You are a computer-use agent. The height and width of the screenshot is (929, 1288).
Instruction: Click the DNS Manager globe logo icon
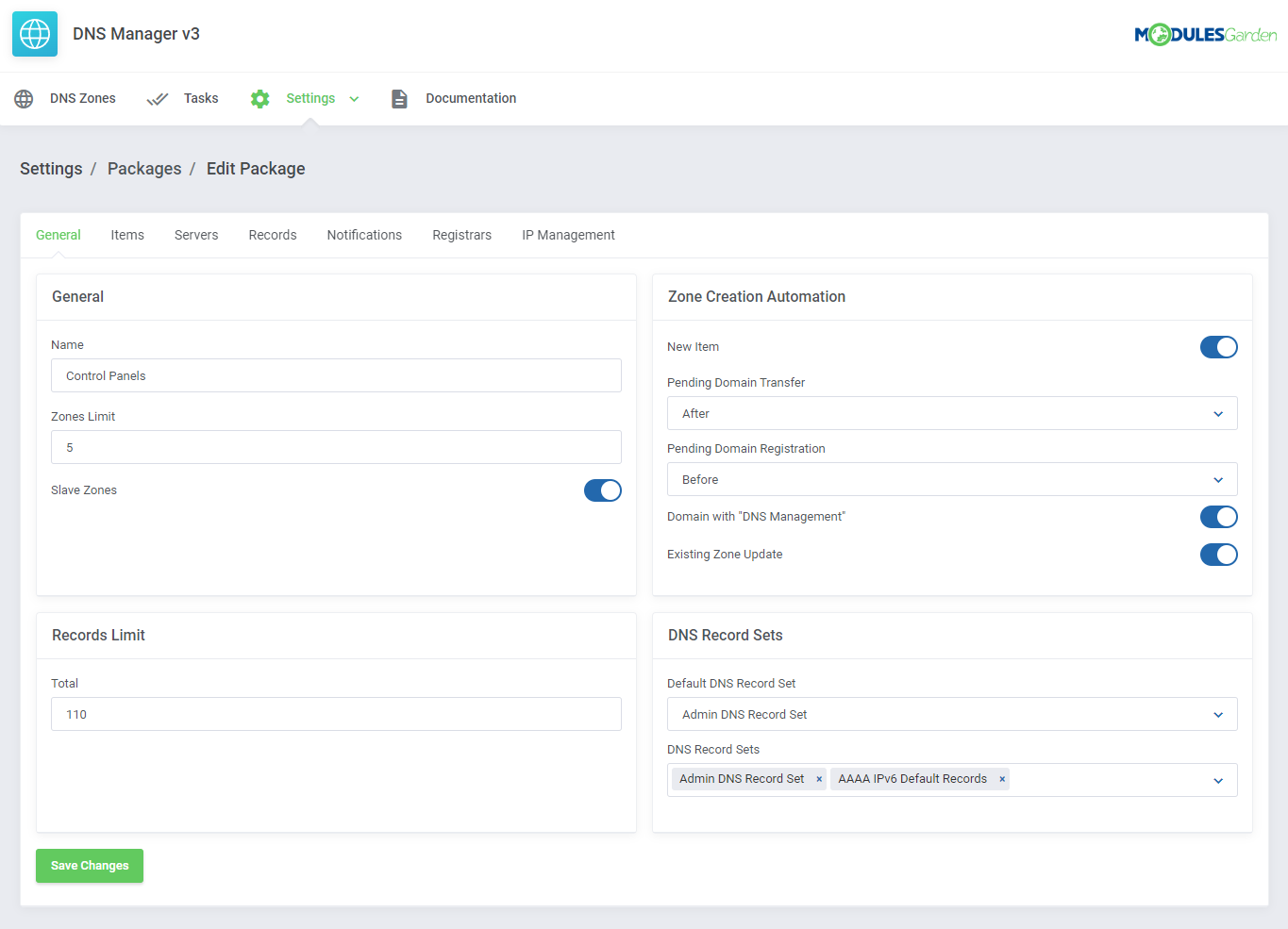(35, 34)
